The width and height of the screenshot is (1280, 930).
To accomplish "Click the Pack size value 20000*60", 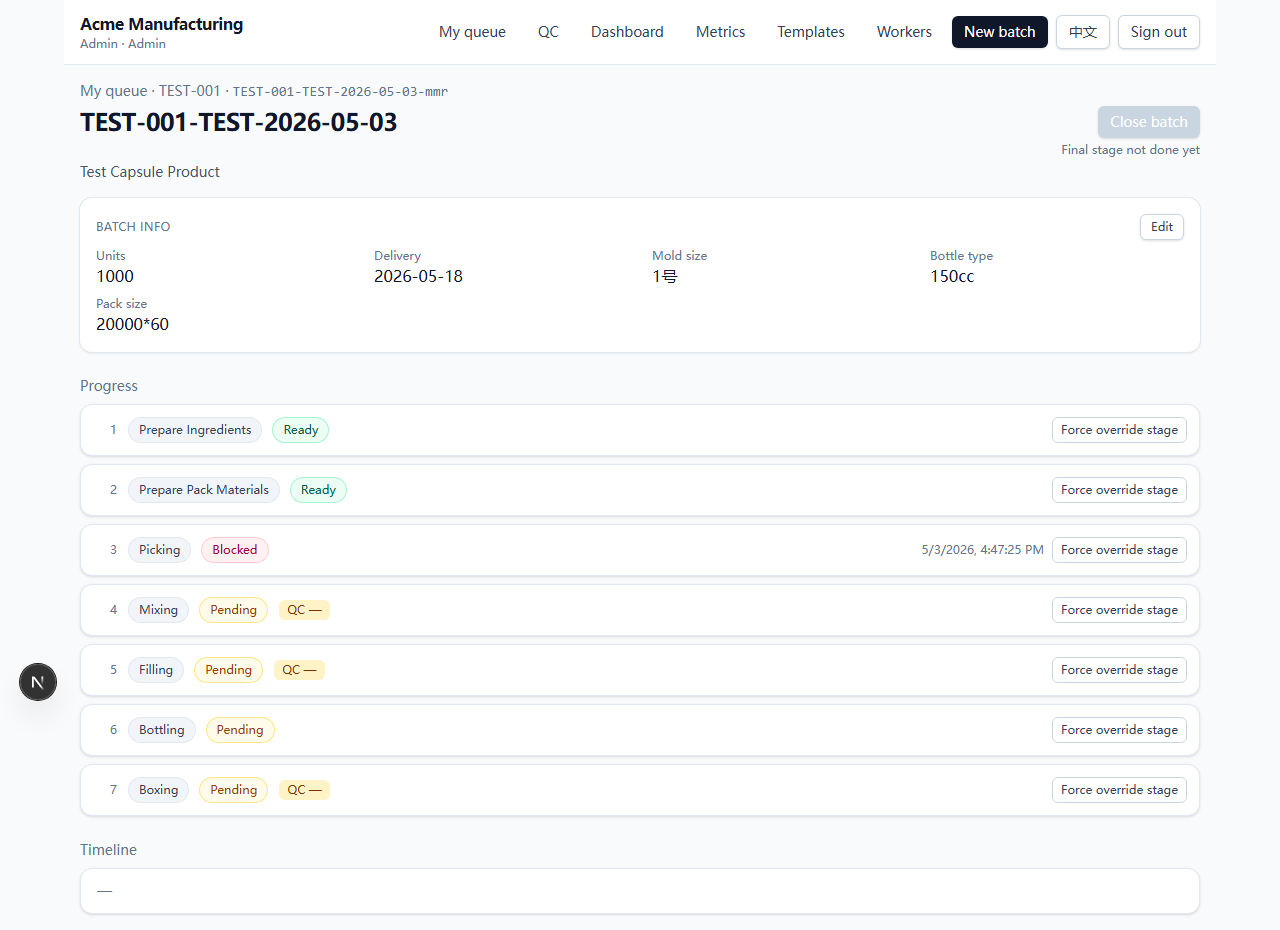I will pos(132,325).
